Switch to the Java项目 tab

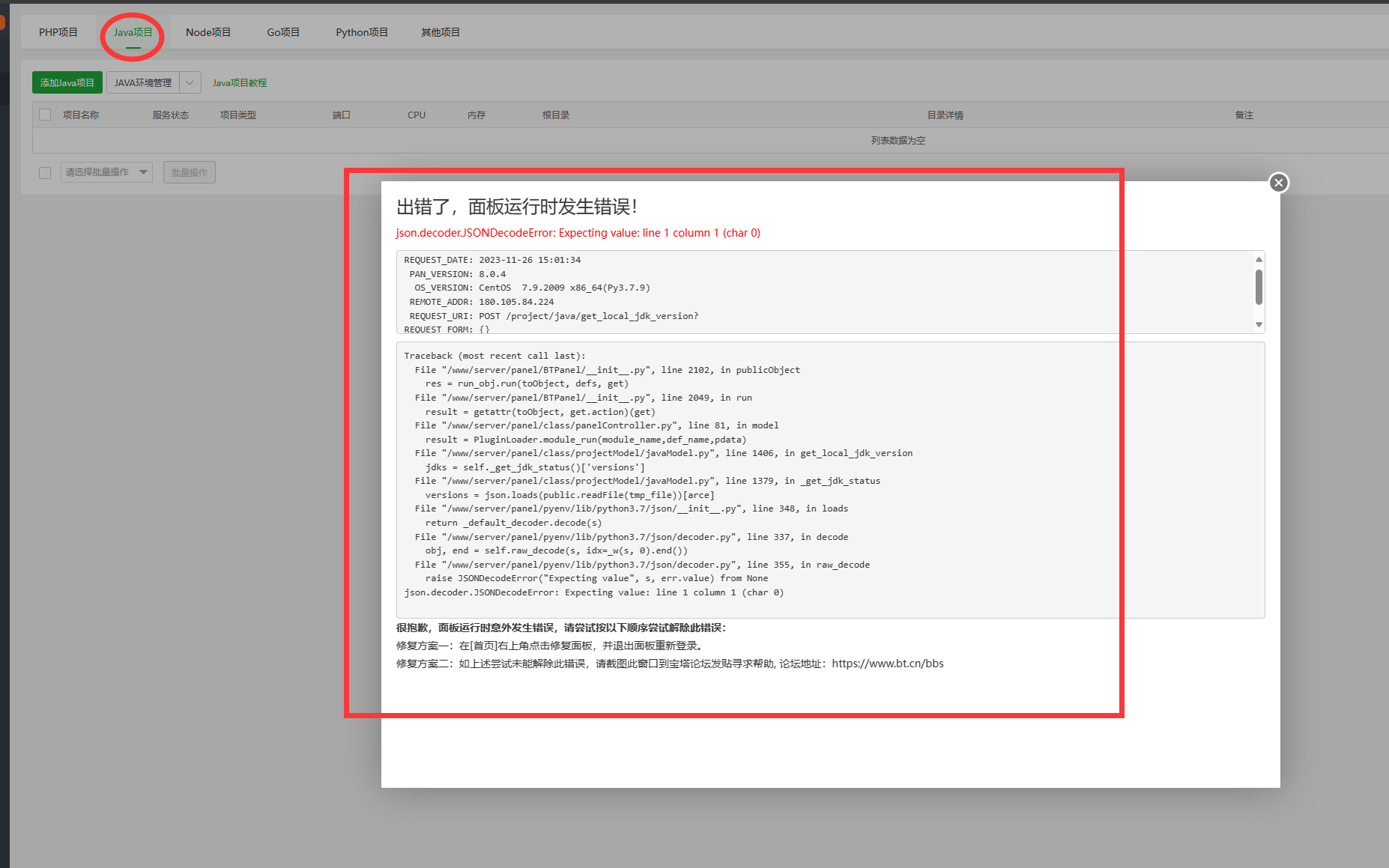pyautogui.click(x=133, y=32)
